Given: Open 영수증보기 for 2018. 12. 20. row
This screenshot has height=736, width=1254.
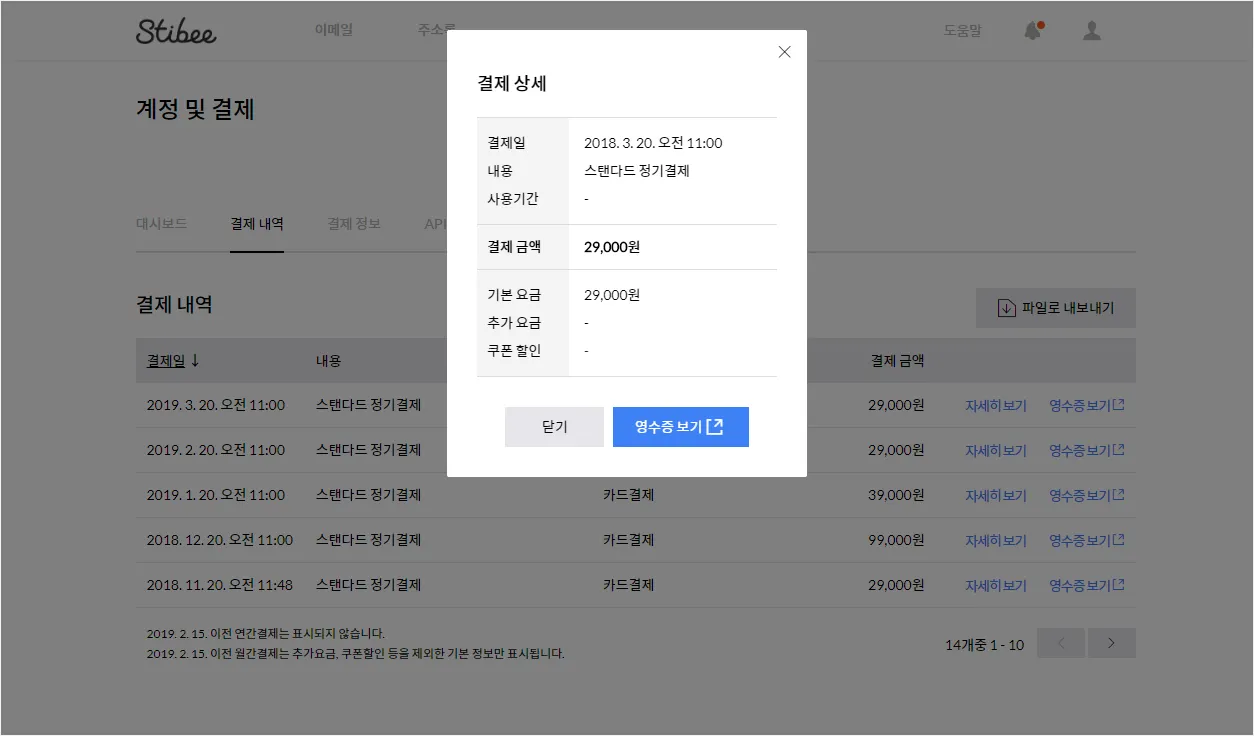Looking at the screenshot, I should (x=1087, y=541).
